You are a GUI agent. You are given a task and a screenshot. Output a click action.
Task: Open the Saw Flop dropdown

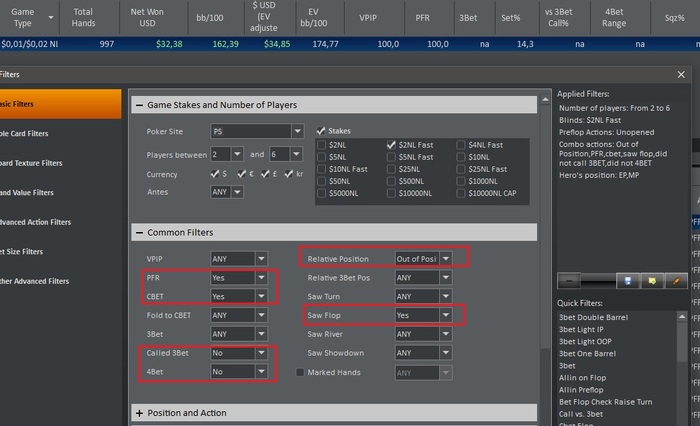click(x=446, y=315)
